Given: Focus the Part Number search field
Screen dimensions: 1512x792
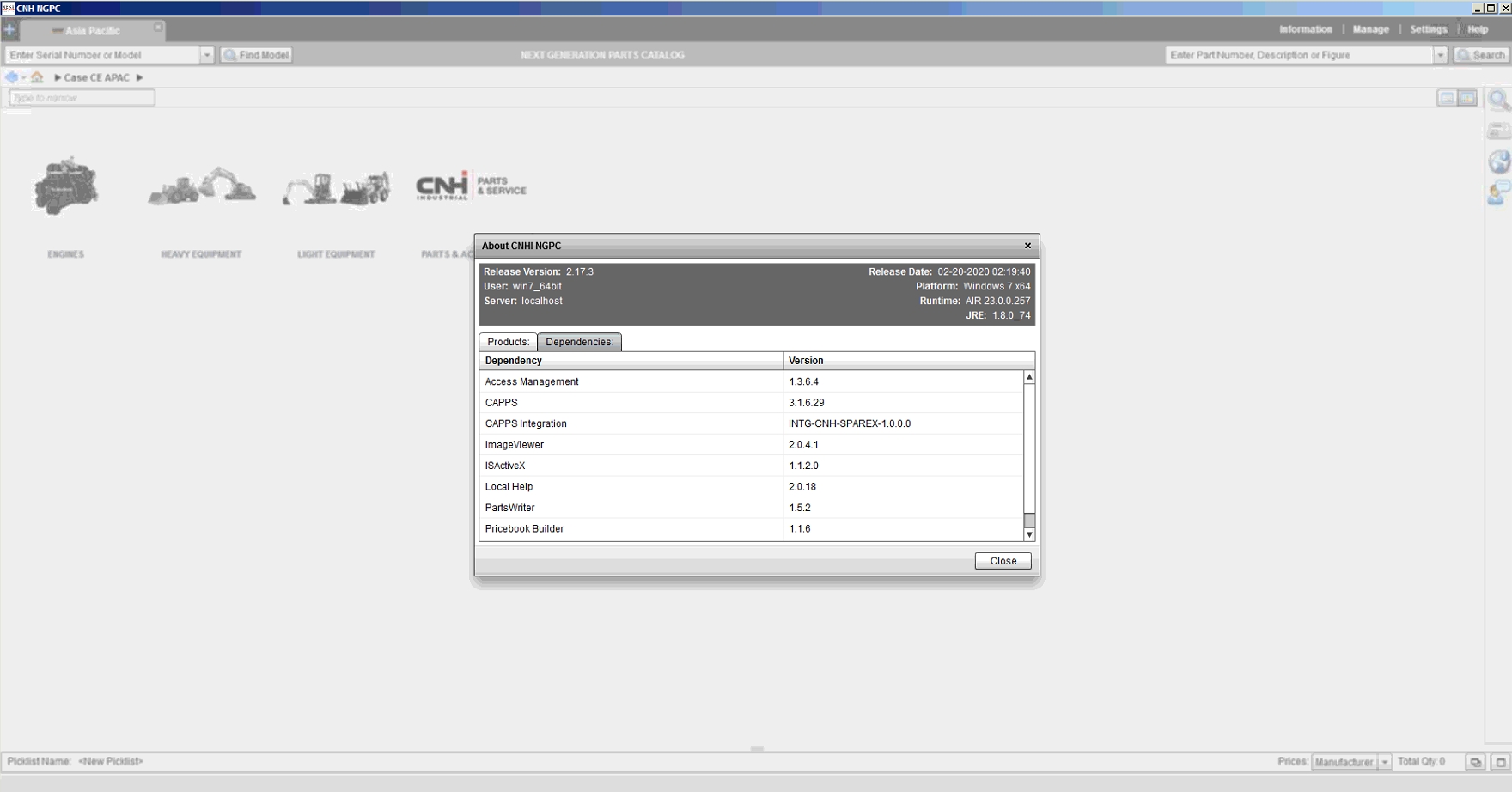Looking at the screenshot, I should pyautogui.click(x=1299, y=55).
